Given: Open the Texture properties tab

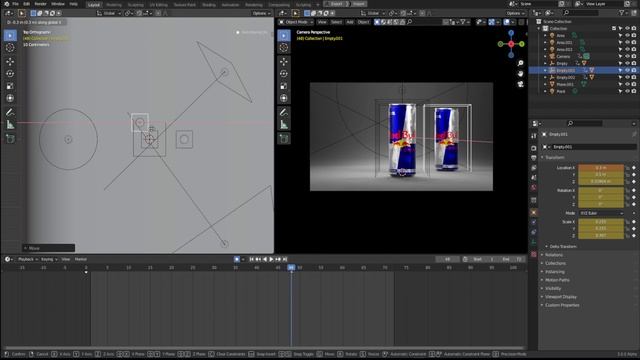Looking at the screenshot, I should pos(534,254).
